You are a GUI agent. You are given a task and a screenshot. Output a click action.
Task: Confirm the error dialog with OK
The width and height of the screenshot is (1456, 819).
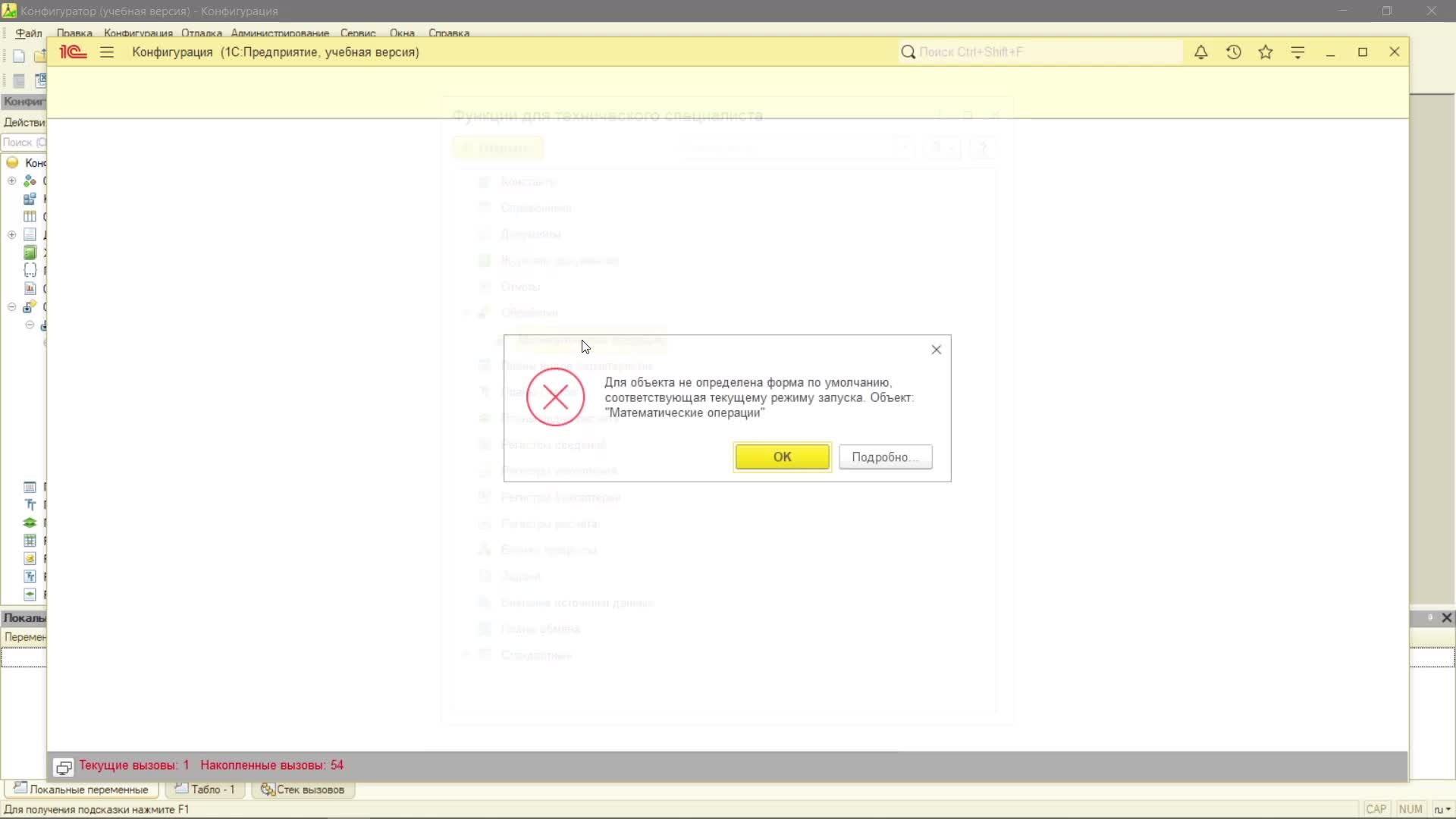click(x=782, y=457)
